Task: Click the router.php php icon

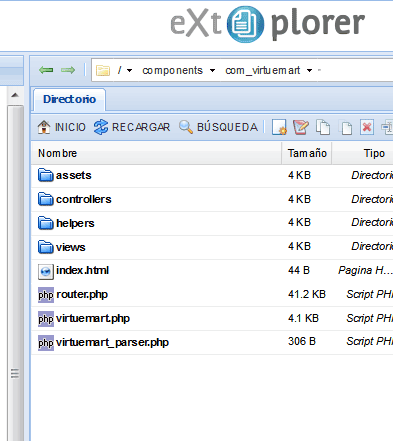Action: pos(46,295)
